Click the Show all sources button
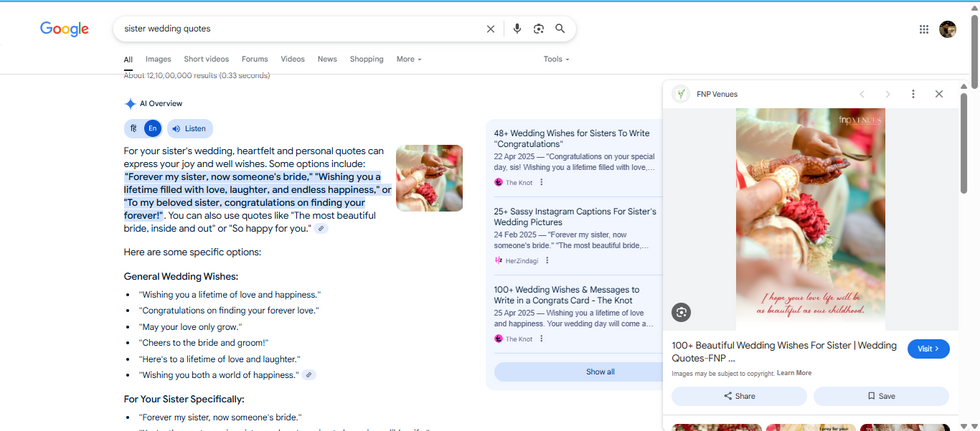Viewport: 980px width, 431px height. 579,372
